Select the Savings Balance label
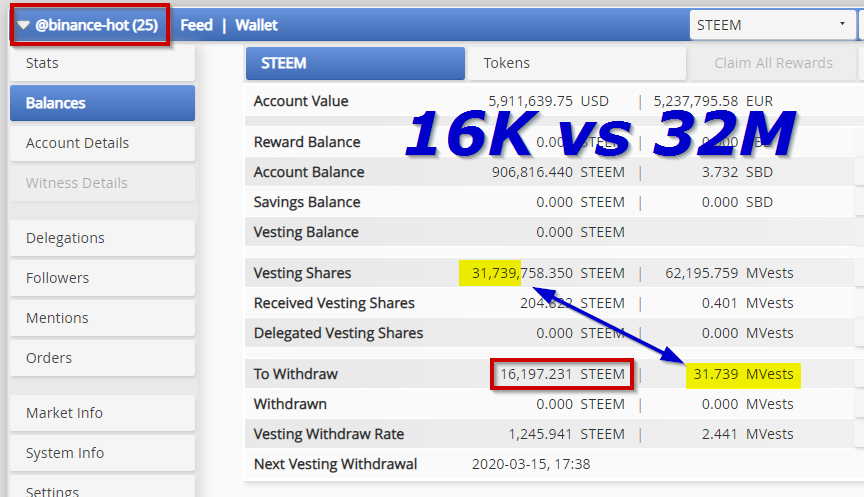This screenshot has width=864, height=497. coord(307,202)
